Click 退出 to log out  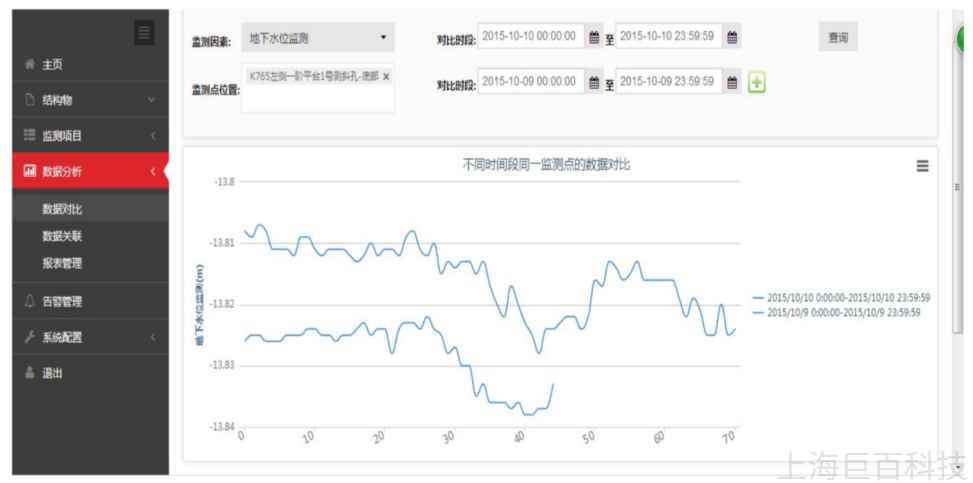coord(52,373)
